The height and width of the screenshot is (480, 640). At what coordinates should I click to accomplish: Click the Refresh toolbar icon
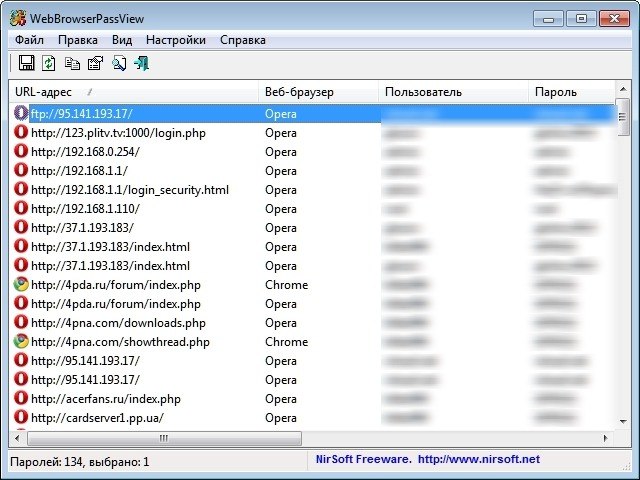point(49,63)
